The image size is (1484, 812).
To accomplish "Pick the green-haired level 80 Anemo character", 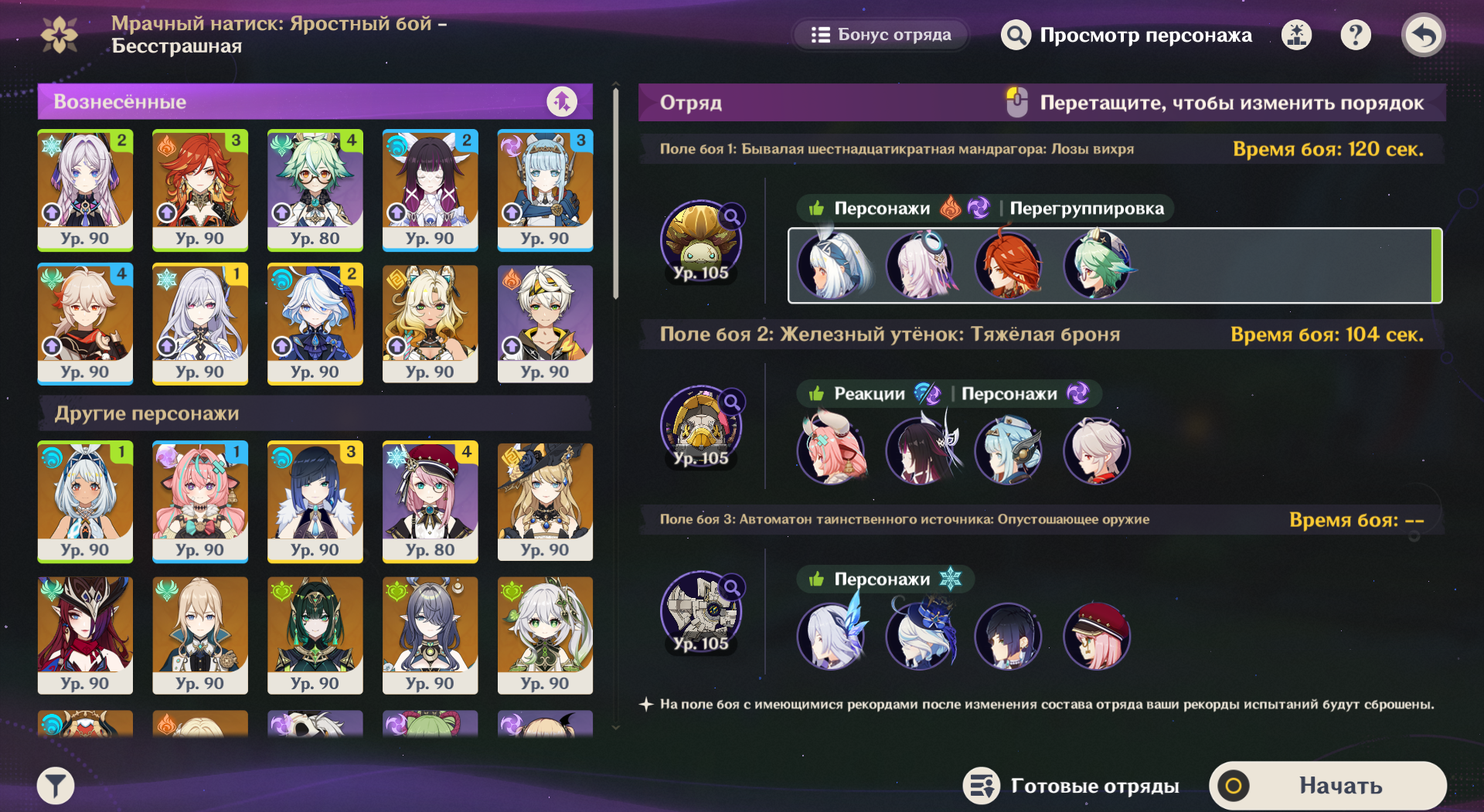I will coord(315,190).
